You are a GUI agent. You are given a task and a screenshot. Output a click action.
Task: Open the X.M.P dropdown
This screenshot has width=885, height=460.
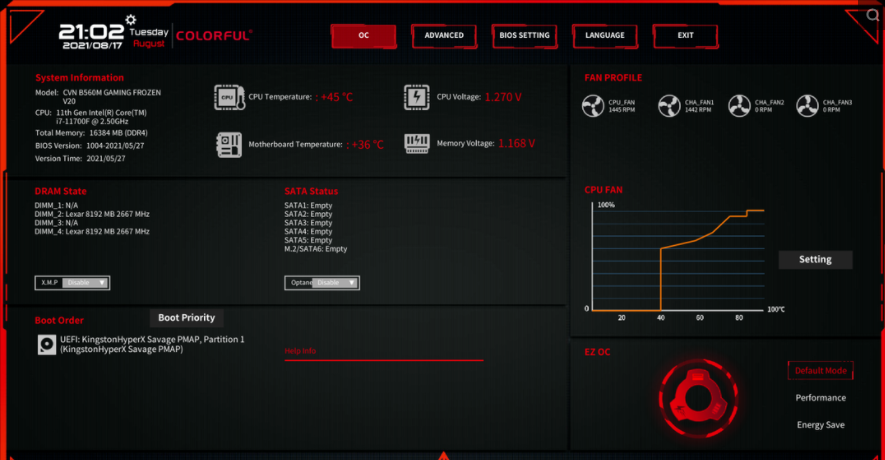click(x=85, y=283)
